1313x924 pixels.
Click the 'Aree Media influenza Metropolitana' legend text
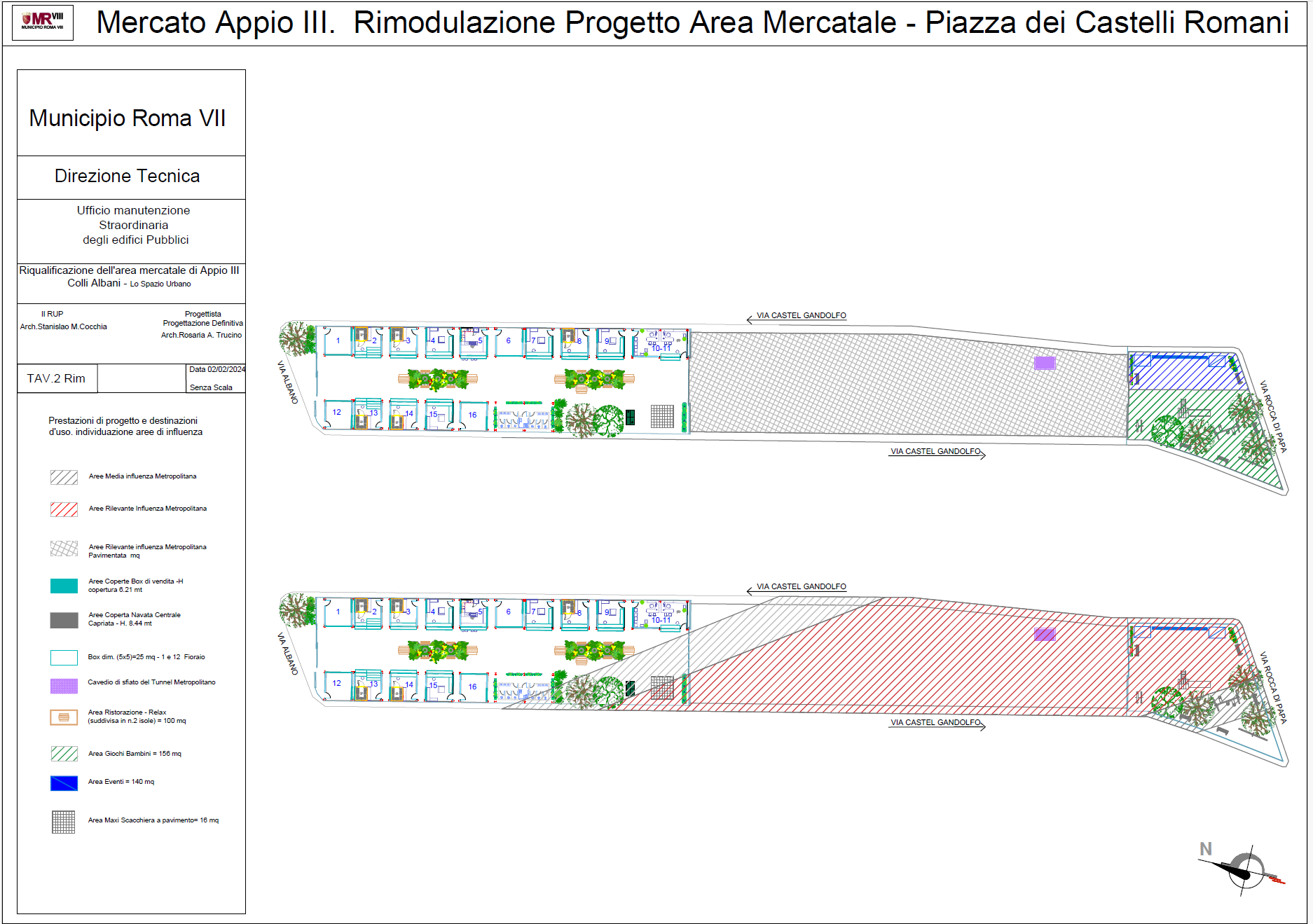click(x=143, y=476)
